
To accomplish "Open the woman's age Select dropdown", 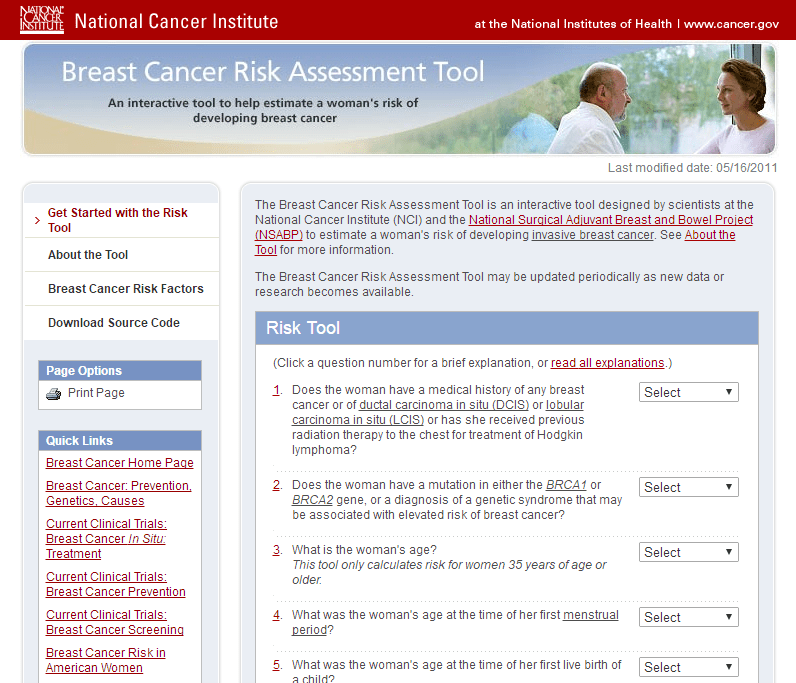I will [688, 552].
